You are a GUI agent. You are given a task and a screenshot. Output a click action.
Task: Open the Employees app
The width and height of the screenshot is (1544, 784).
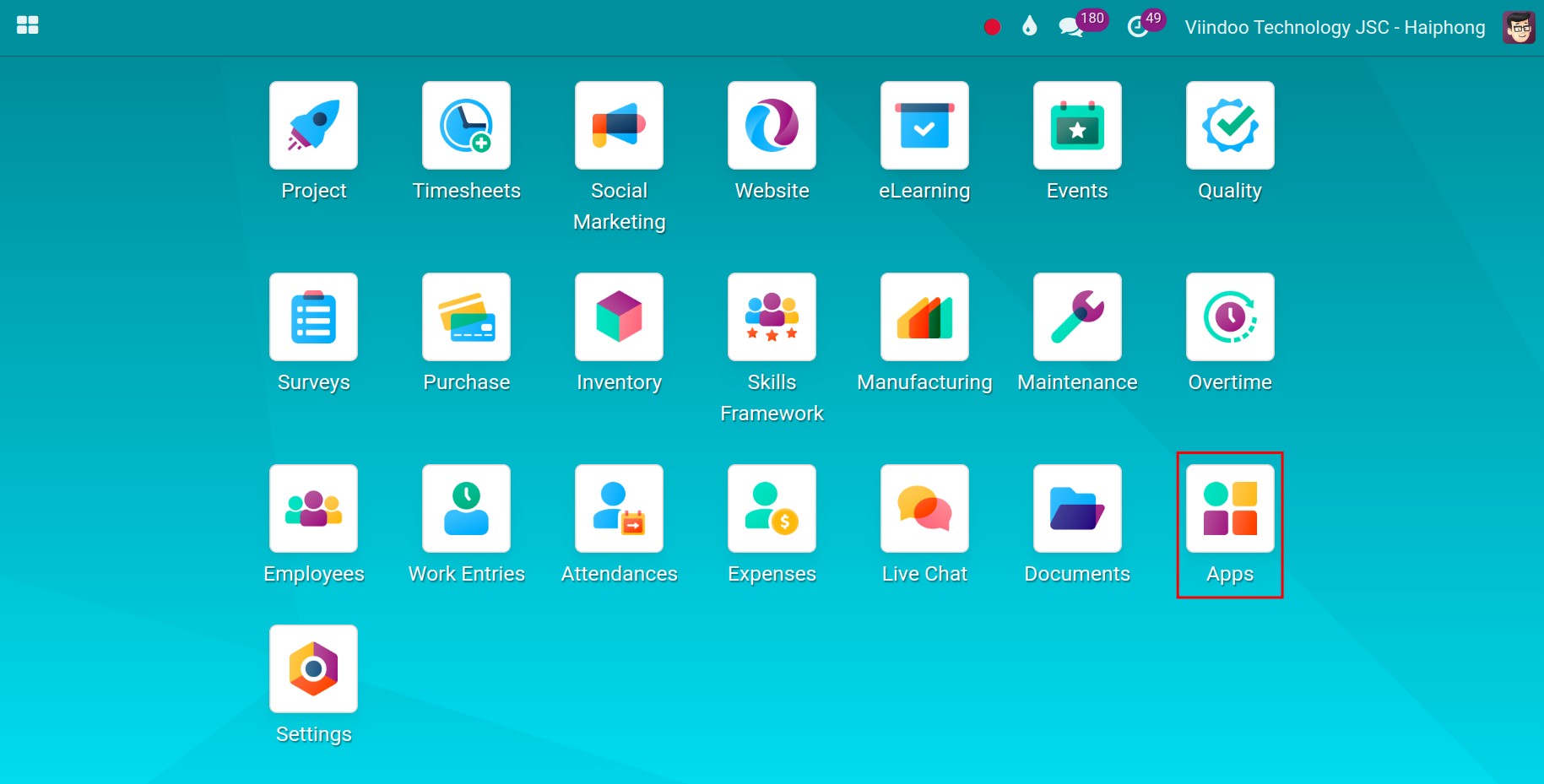point(313,509)
